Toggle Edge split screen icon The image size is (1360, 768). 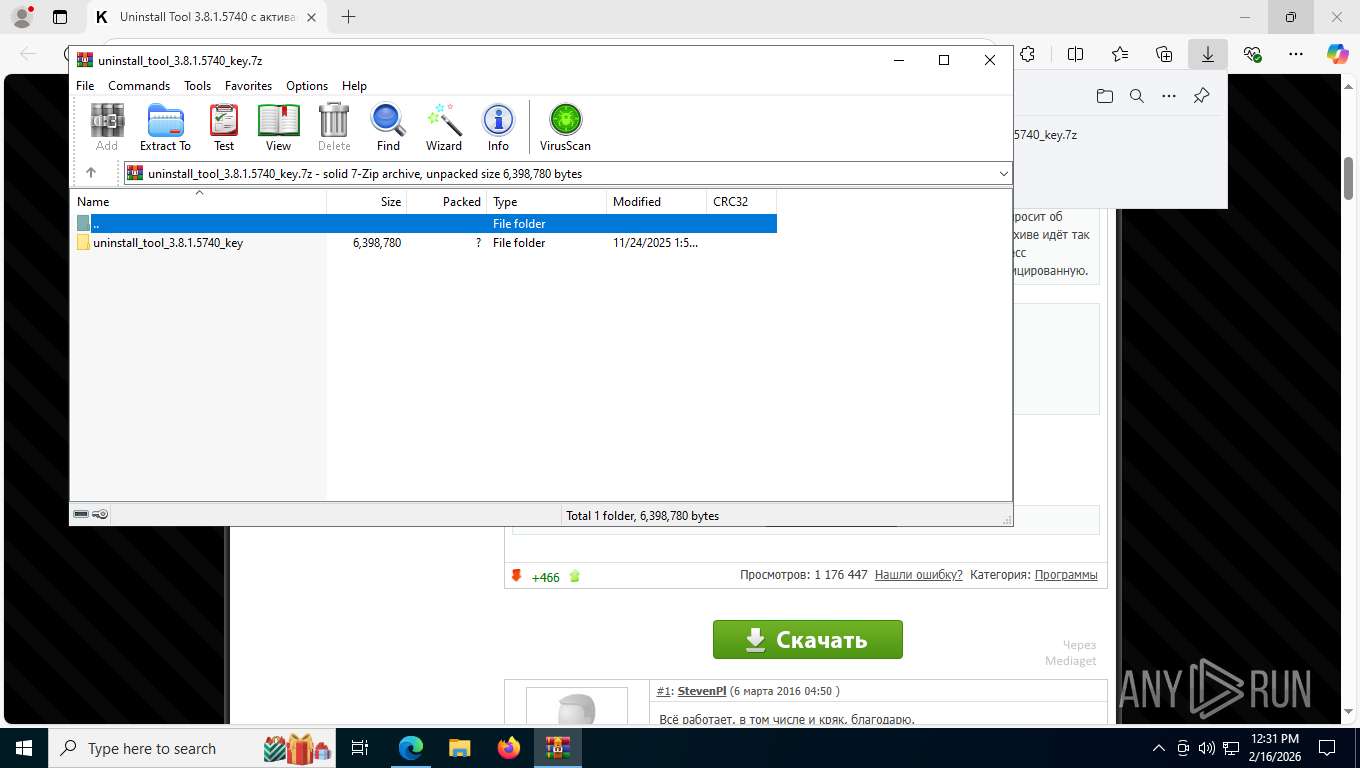tap(1076, 54)
